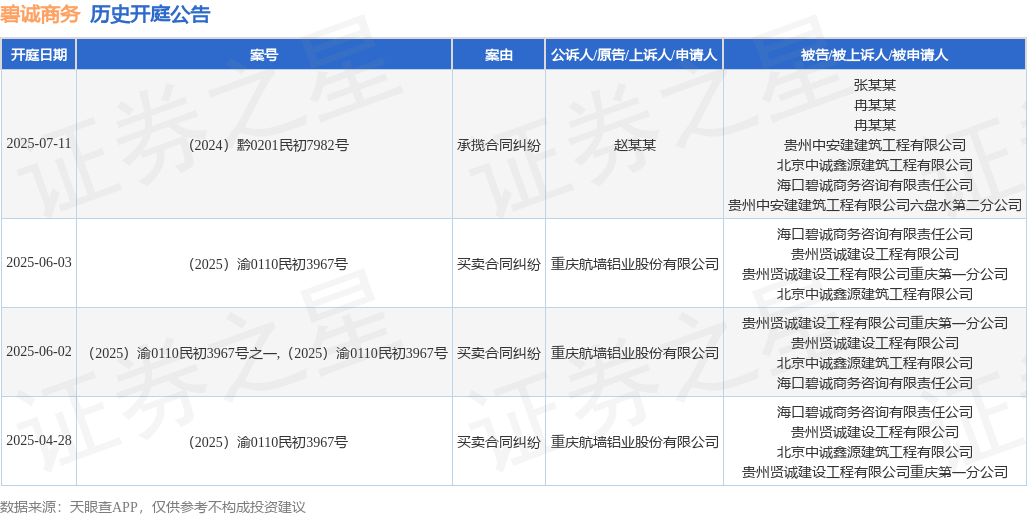The height and width of the screenshot is (516, 1027).
Task: Click 海口碧诚商务咨询有限责任公司 in the 2025-06-03 row
Action: tap(874, 233)
